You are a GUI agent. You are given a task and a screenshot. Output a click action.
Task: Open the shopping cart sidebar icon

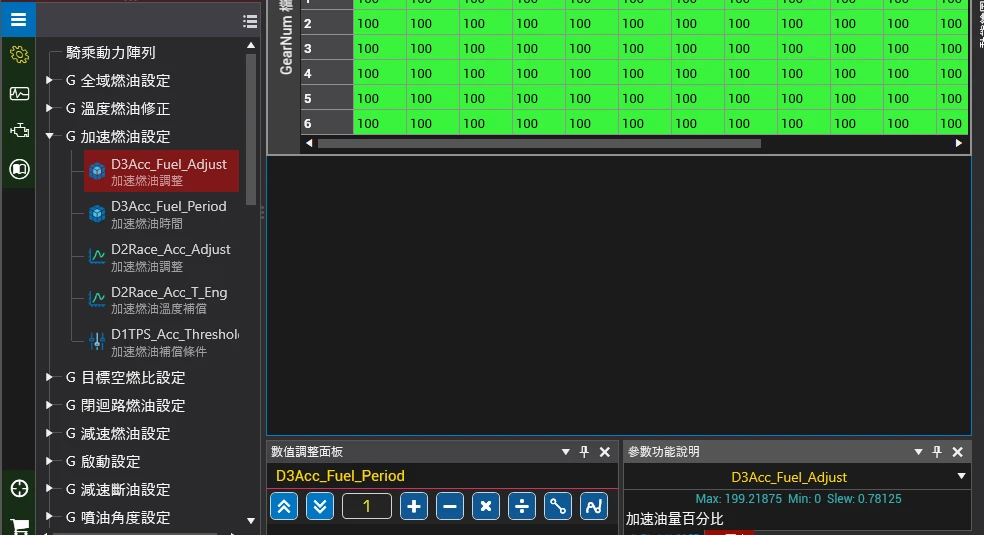tap(19, 527)
